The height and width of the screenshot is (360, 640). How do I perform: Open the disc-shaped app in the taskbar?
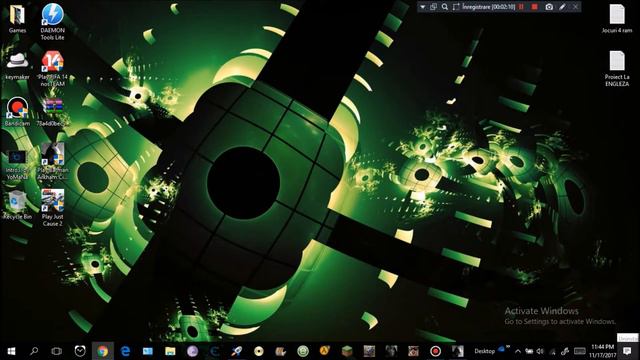pos(259,351)
